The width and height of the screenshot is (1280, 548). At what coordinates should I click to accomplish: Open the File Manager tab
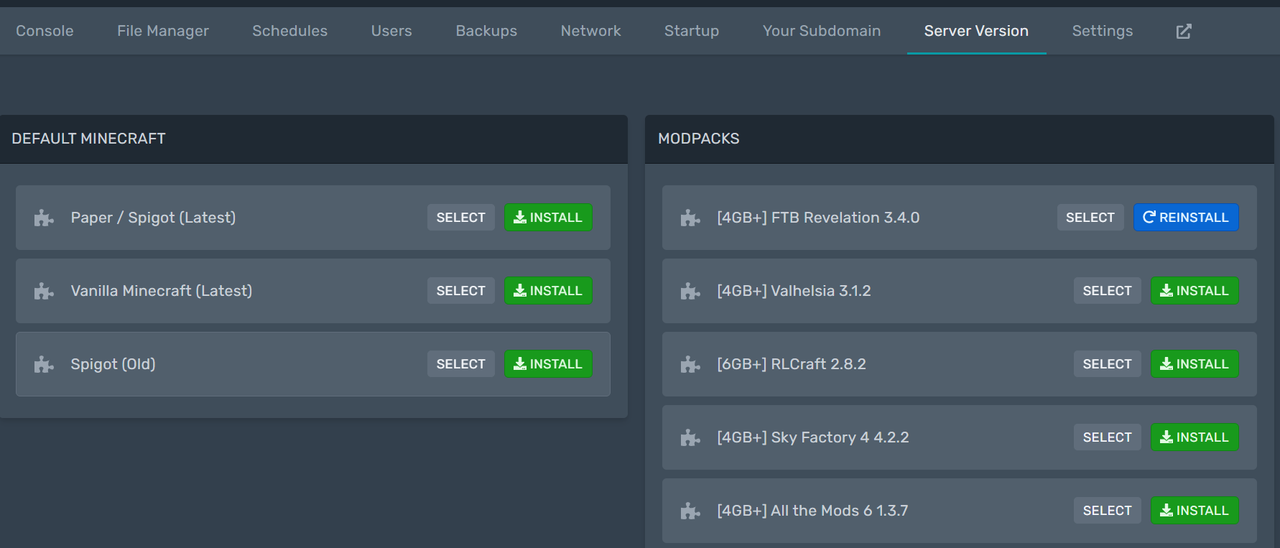click(x=163, y=31)
